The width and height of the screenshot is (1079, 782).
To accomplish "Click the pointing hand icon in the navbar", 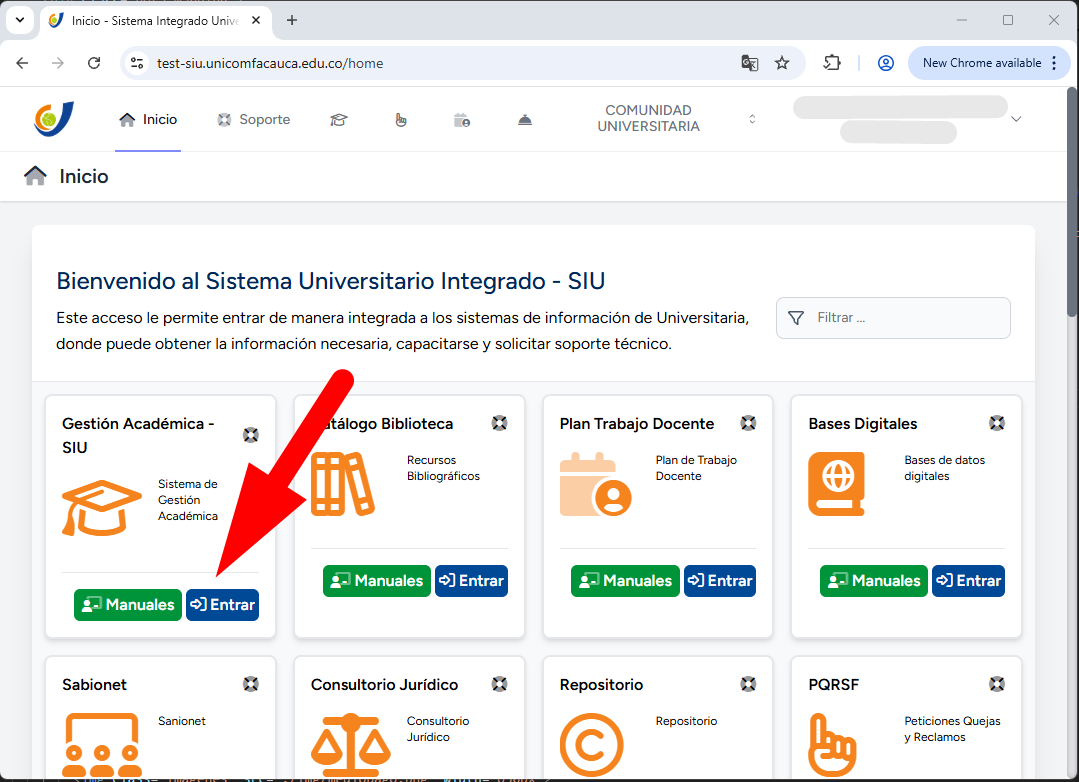I will coord(401,118).
